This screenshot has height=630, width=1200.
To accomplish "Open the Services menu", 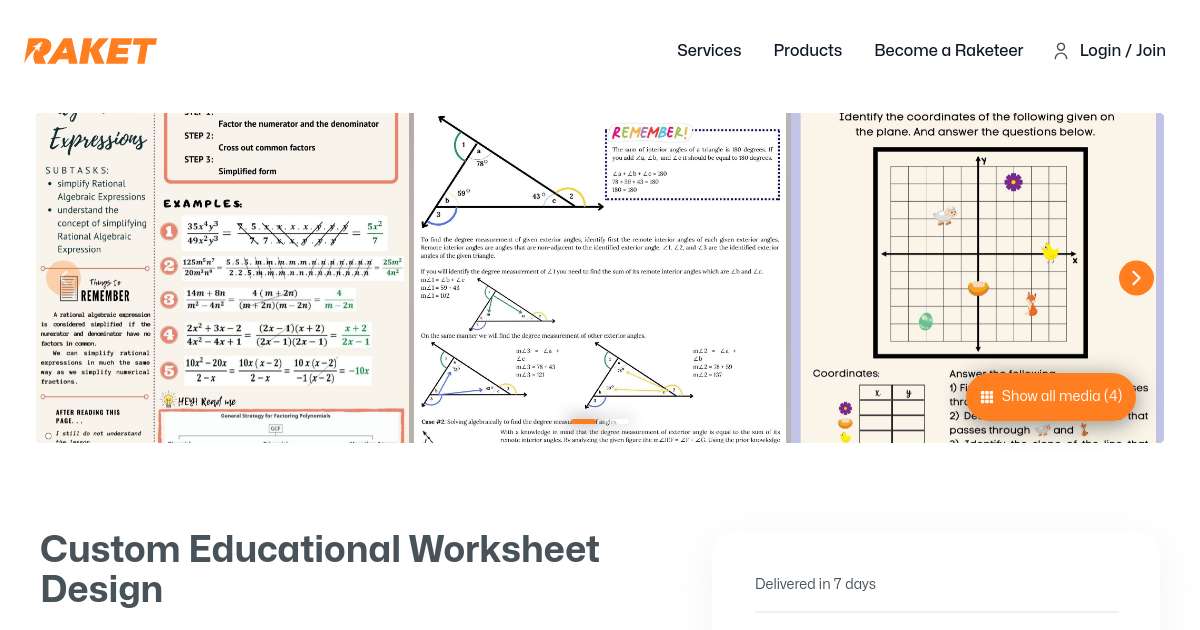I will [x=708, y=51].
